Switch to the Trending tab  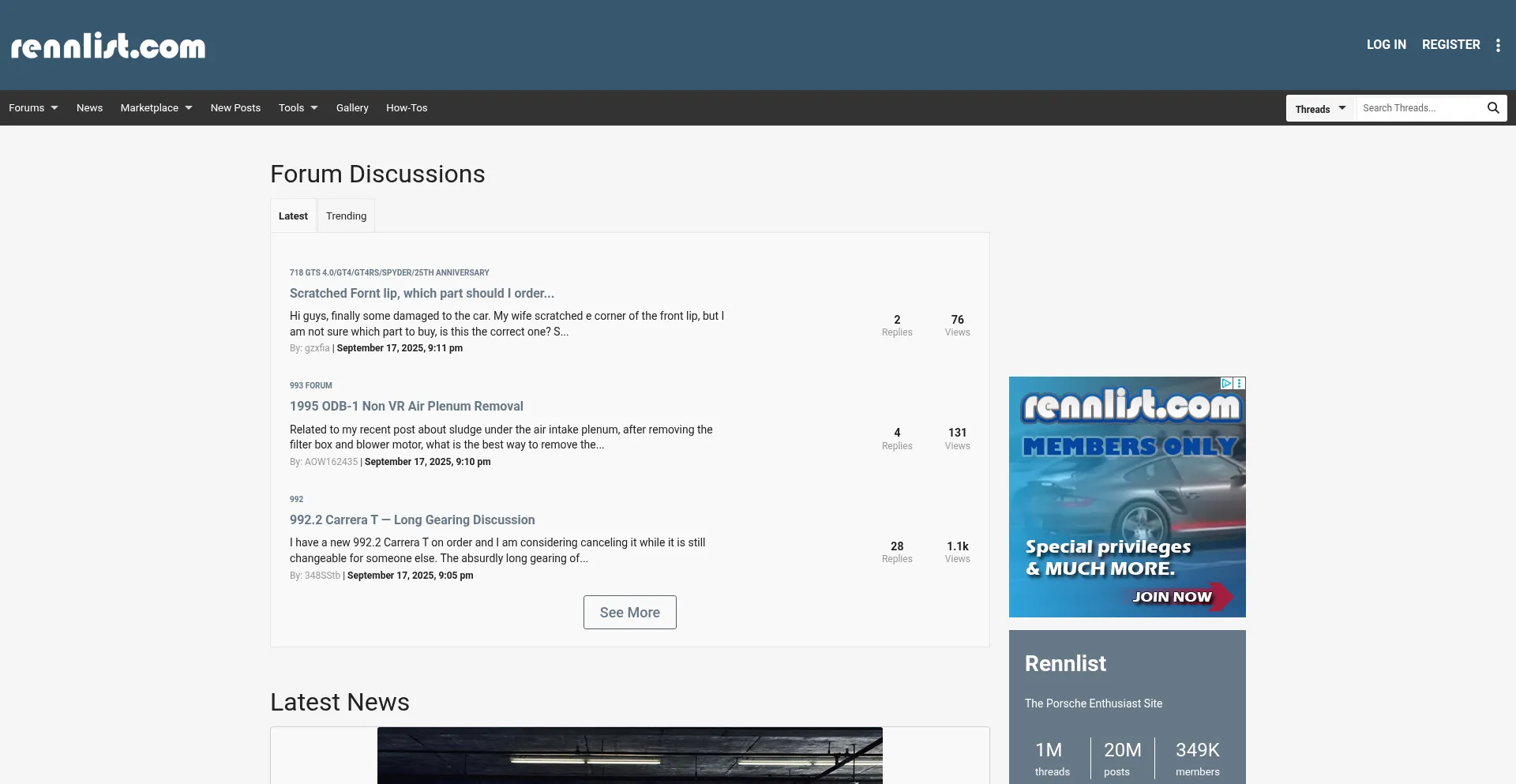(x=346, y=216)
